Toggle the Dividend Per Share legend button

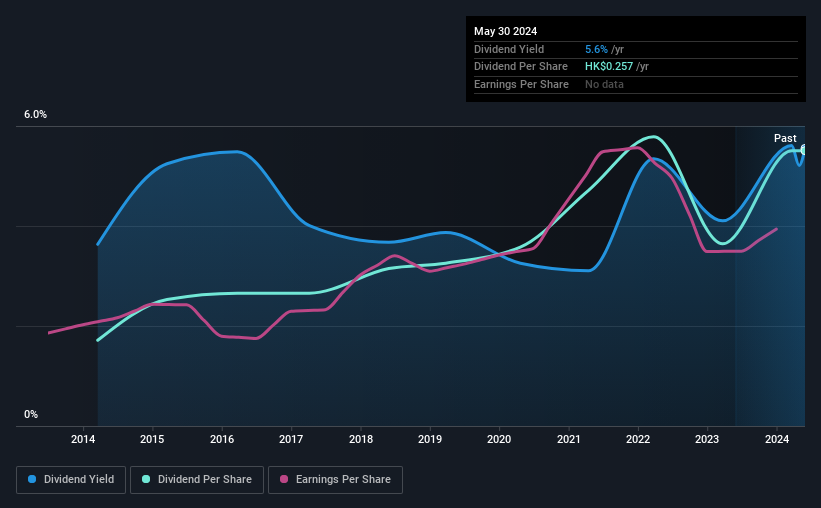coord(197,480)
